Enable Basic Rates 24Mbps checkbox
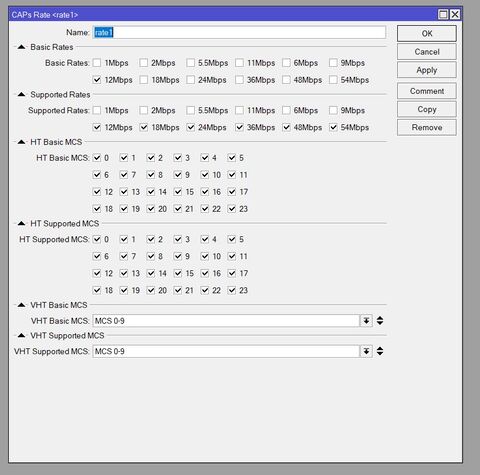Image resolution: width=480 pixels, height=475 pixels. [x=191, y=80]
